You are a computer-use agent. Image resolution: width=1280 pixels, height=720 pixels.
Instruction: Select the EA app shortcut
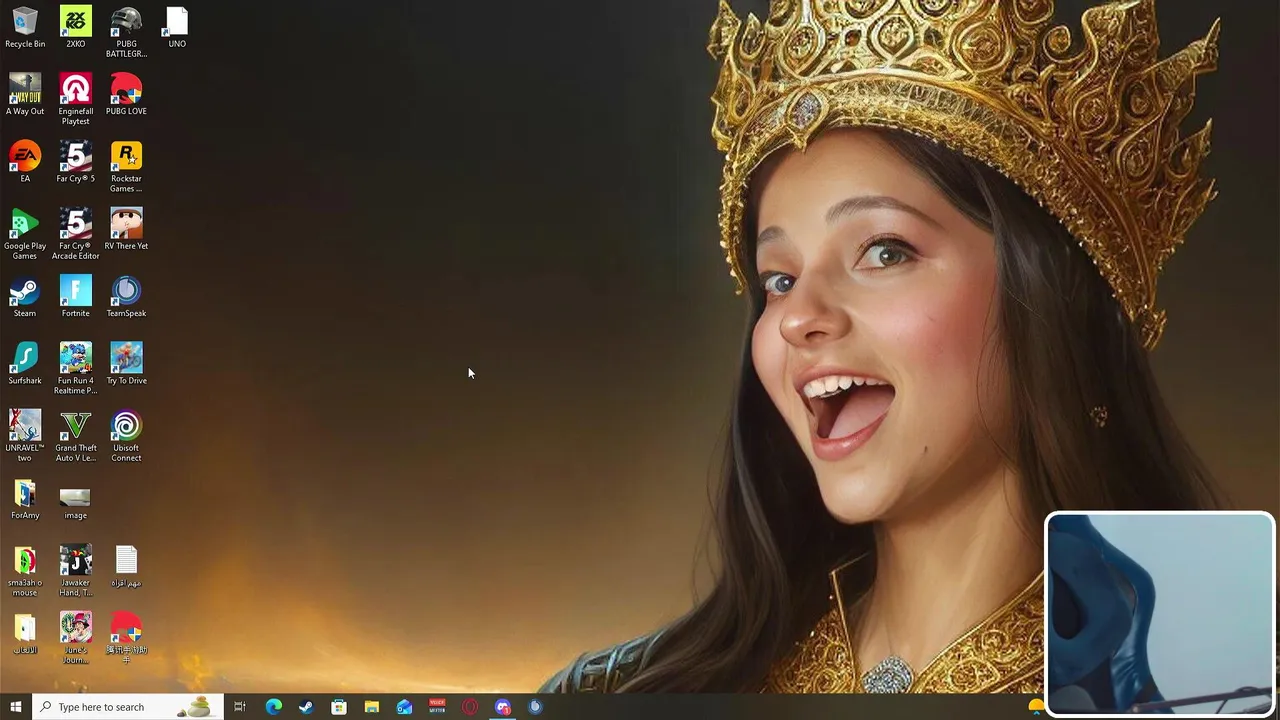25,162
